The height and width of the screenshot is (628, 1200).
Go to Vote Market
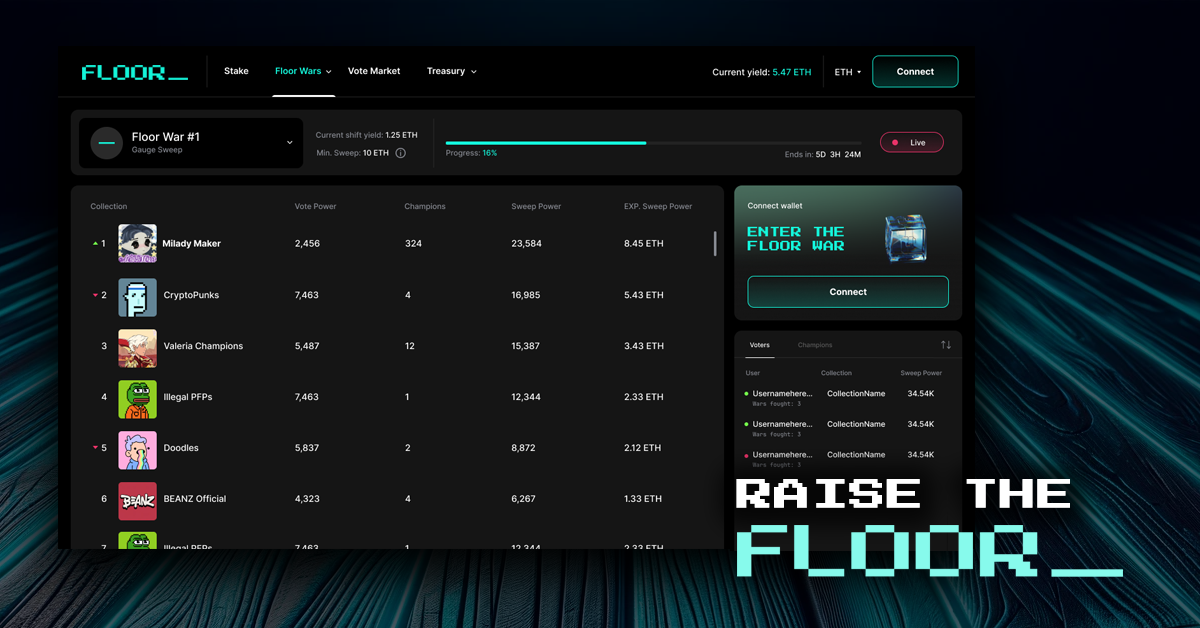(374, 72)
